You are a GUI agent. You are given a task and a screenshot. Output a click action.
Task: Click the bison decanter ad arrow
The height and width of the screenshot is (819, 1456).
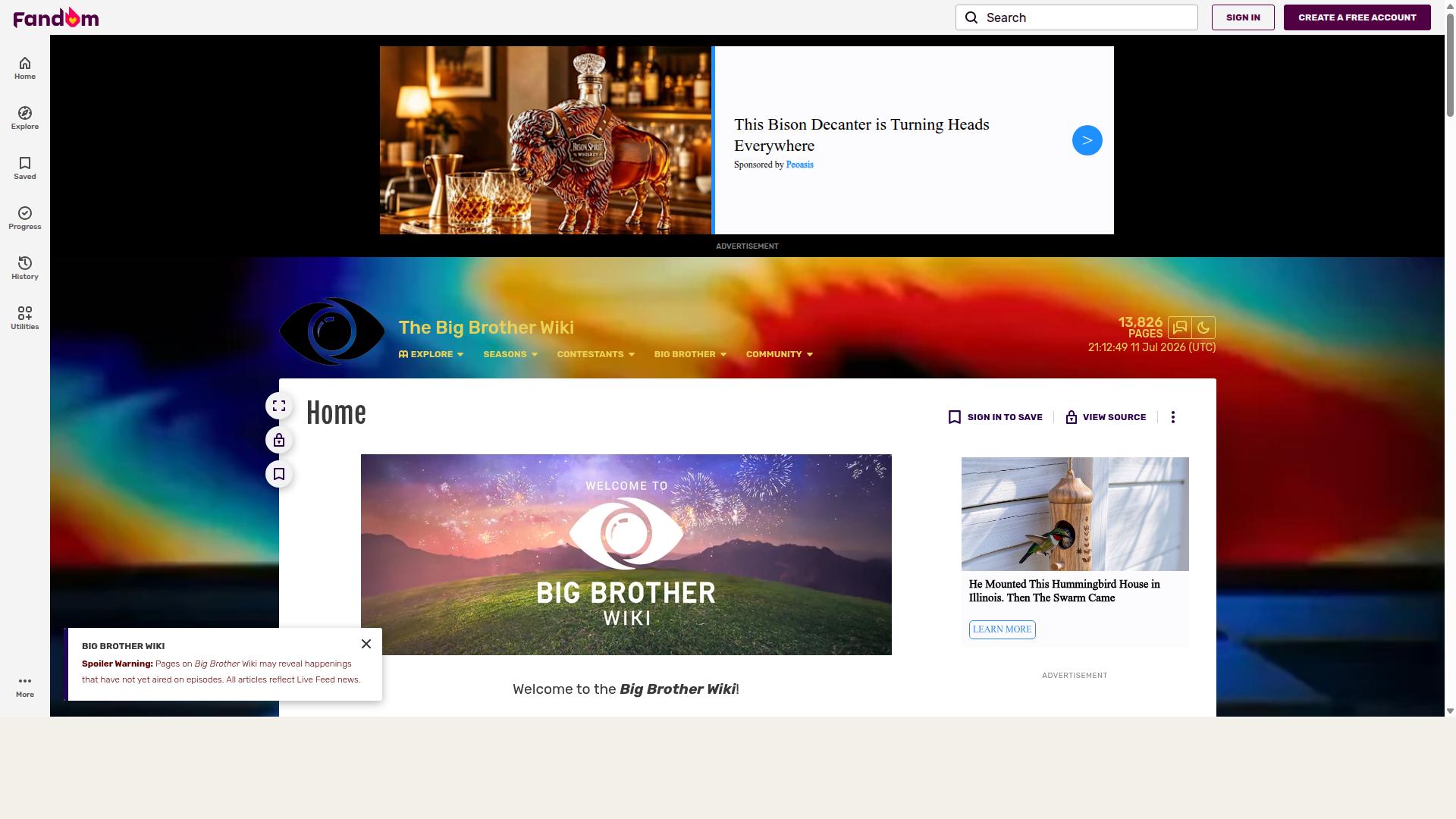[x=1087, y=140]
